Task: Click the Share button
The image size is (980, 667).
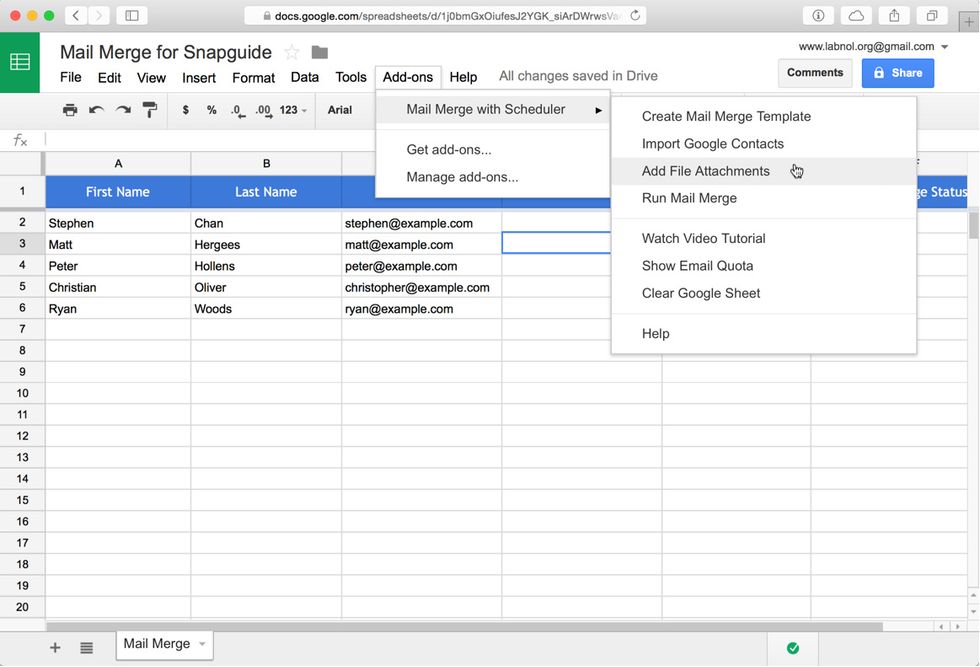Action: click(x=897, y=73)
